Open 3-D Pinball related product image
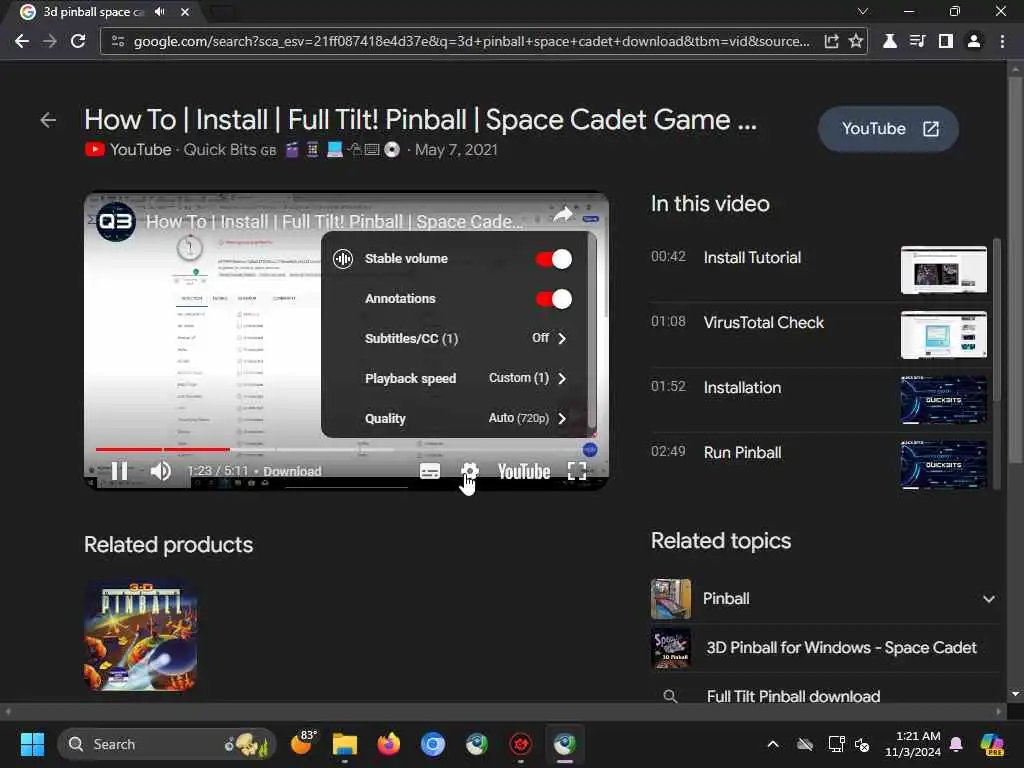 click(140, 635)
